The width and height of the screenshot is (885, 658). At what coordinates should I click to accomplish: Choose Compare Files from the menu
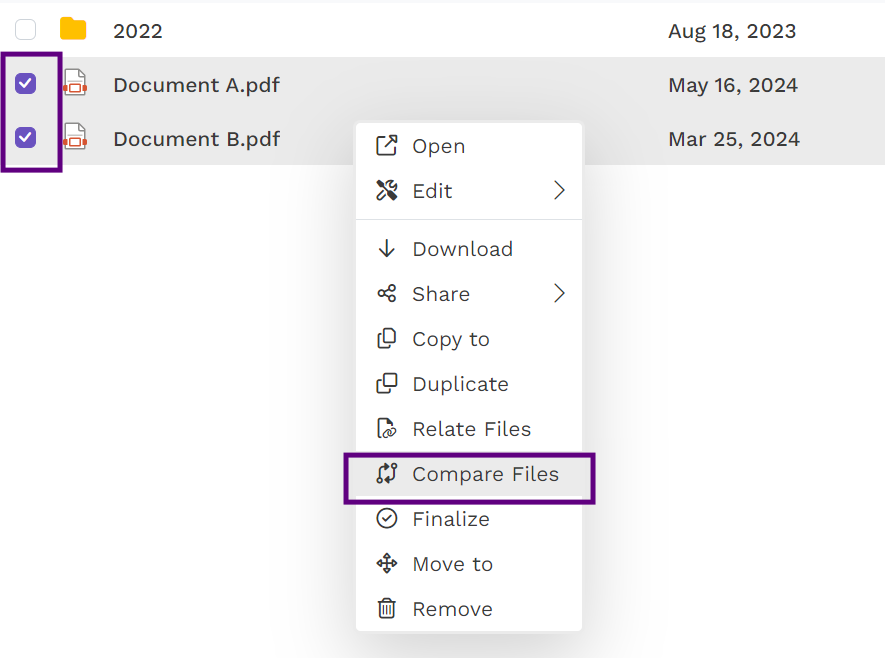[x=485, y=474]
